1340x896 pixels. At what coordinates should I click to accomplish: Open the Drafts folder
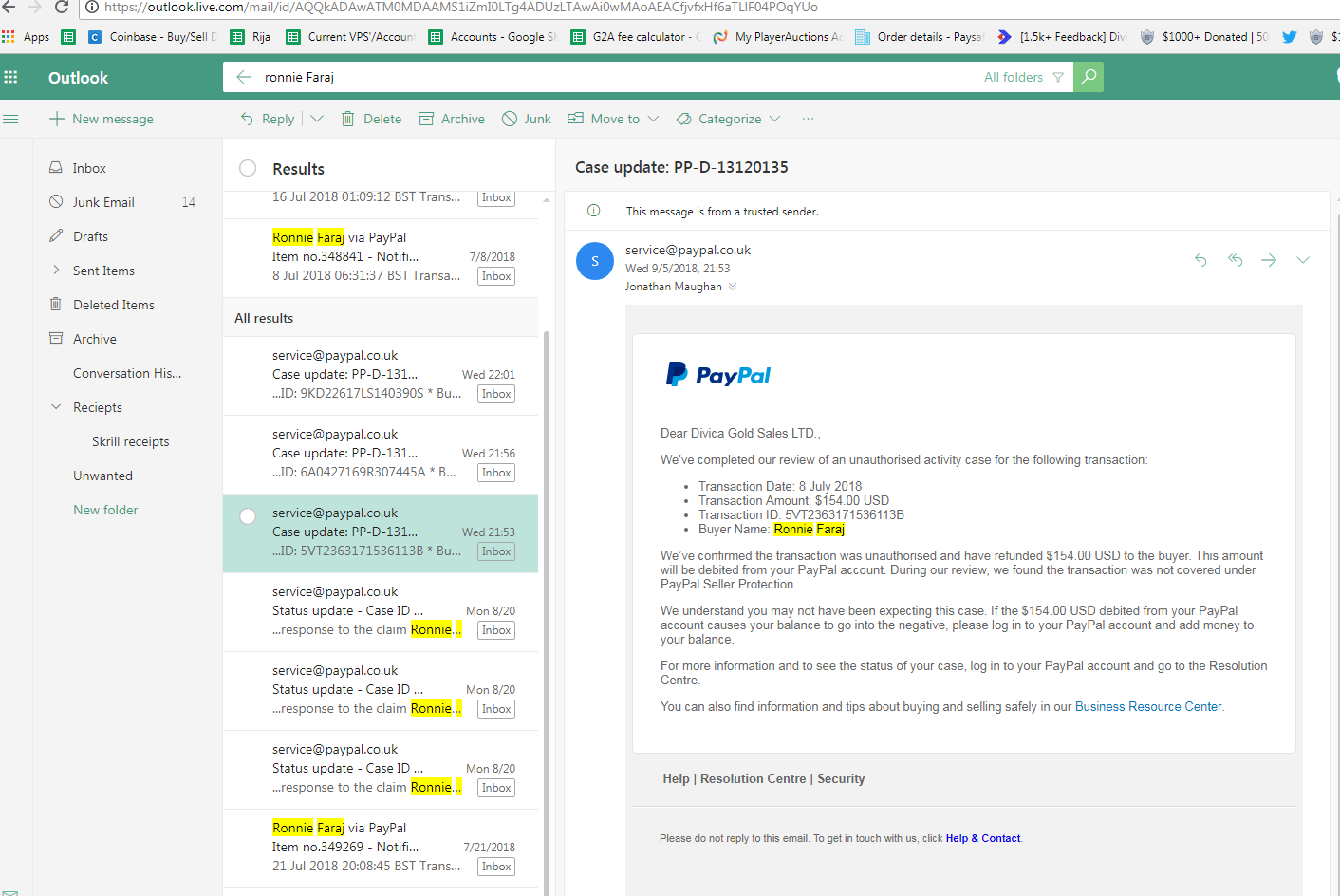coord(90,236)
